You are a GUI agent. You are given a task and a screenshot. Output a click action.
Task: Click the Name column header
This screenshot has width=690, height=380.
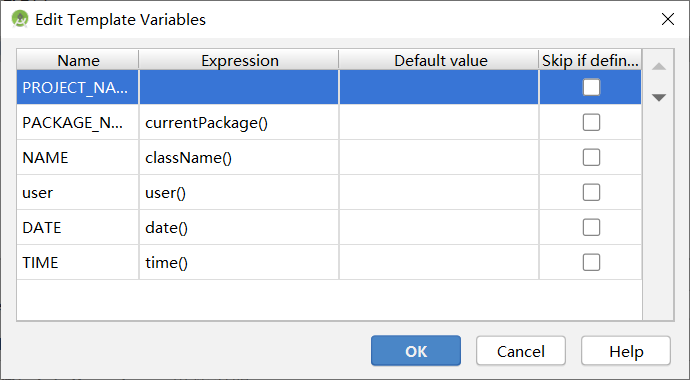(78, 60)
